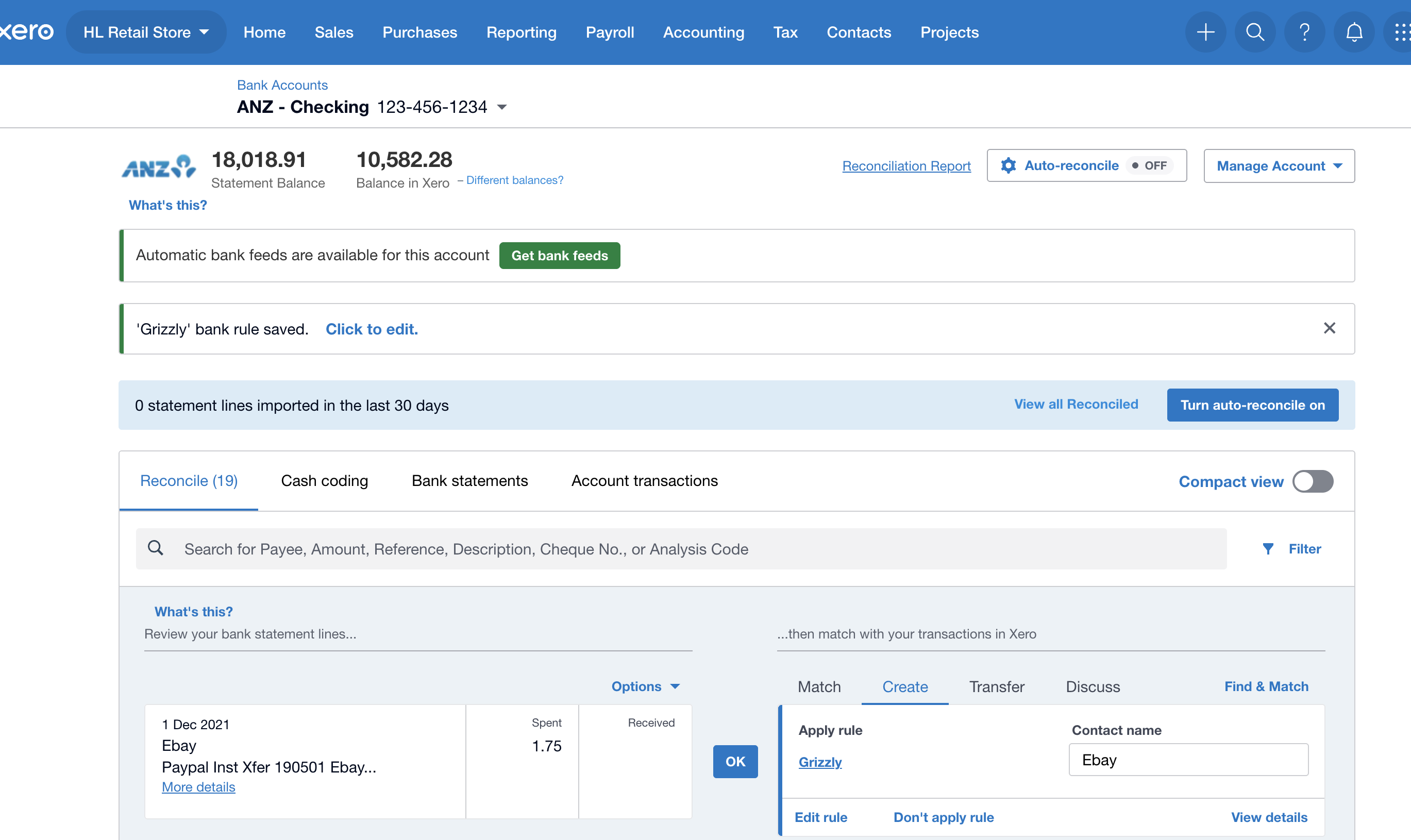Expand the HL Retail Store organisation menu

[146, 32]
